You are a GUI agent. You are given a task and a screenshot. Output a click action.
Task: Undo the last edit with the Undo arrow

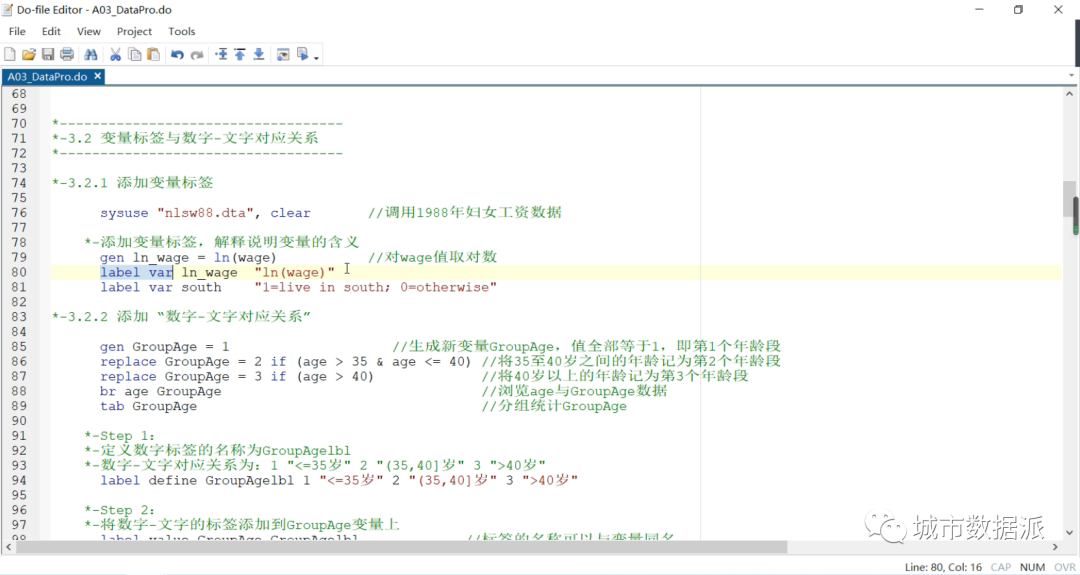177,54
